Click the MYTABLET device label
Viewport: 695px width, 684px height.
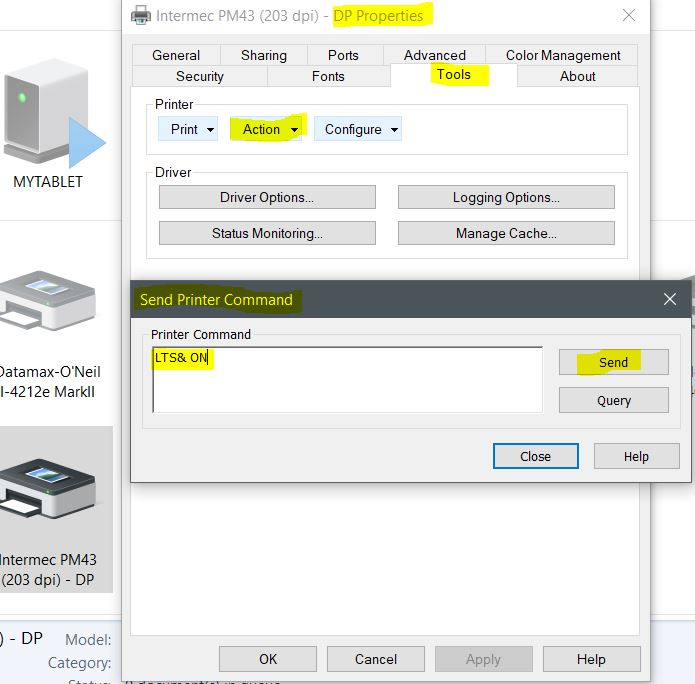(48, 182)
